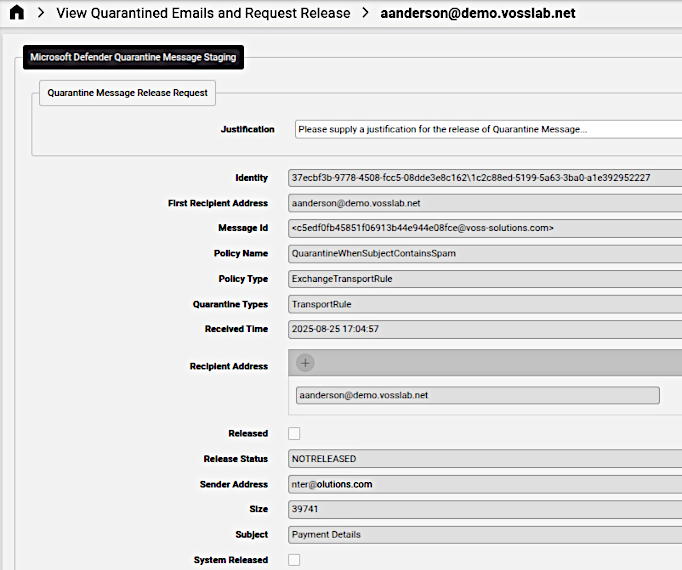
Task: Open View Quarantined Emails and Request Release breadcrumb
Action: [203, 13]
